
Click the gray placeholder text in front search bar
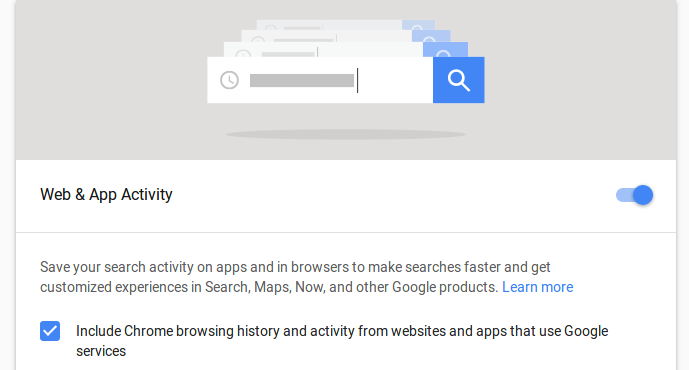(x=302, y=80)
